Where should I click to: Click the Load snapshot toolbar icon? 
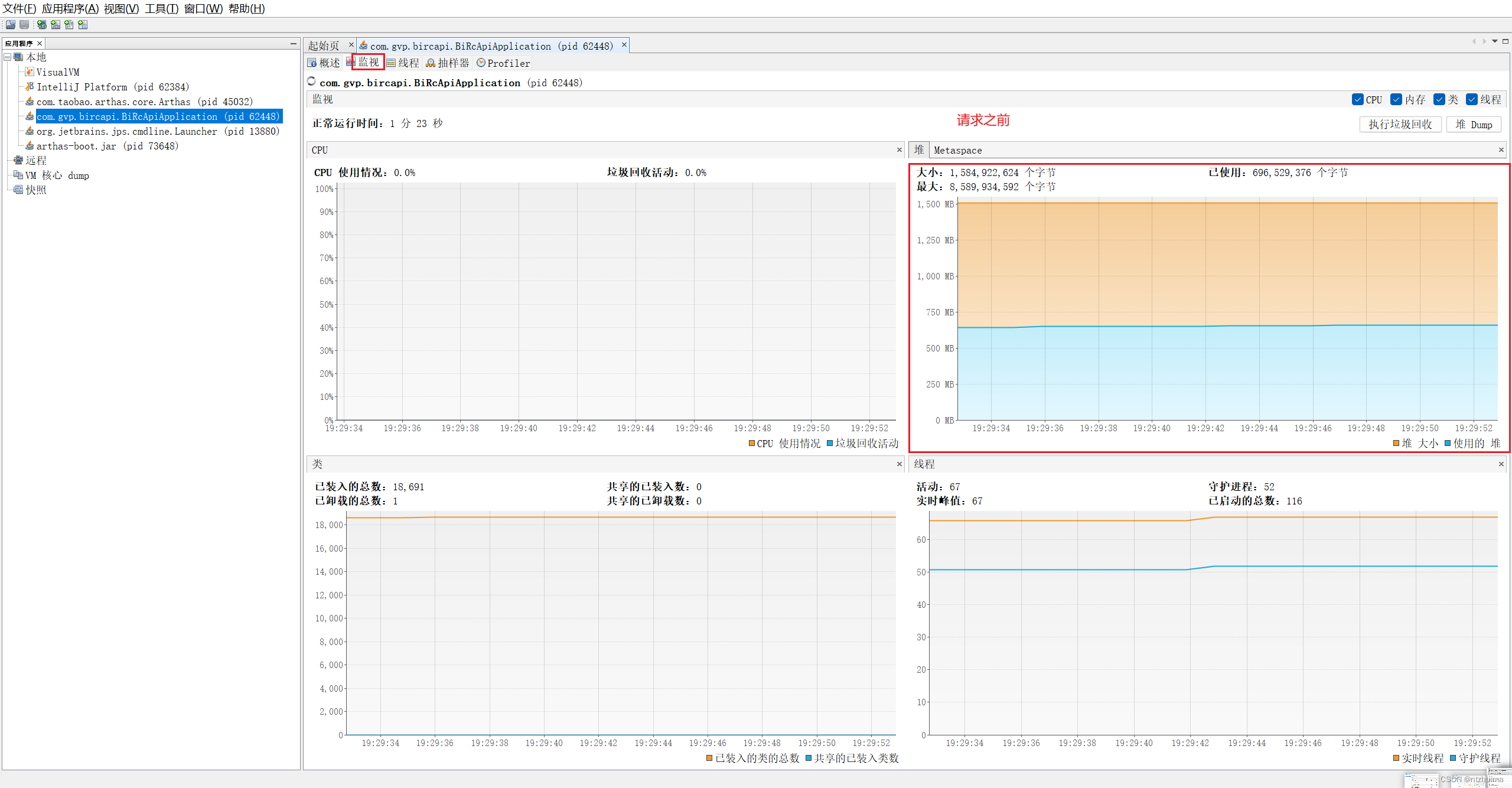coord(11,25)
